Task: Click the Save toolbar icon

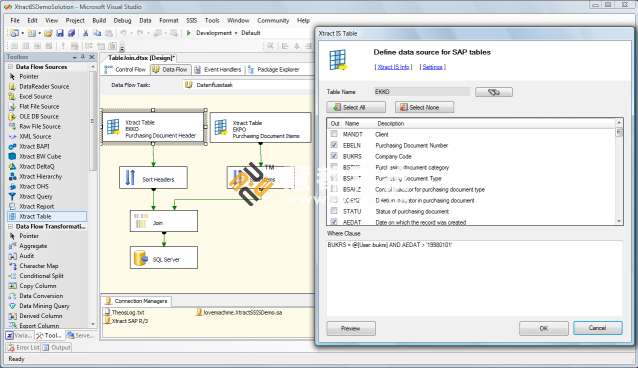Action: pyautogui.click(x=60, y=33)
